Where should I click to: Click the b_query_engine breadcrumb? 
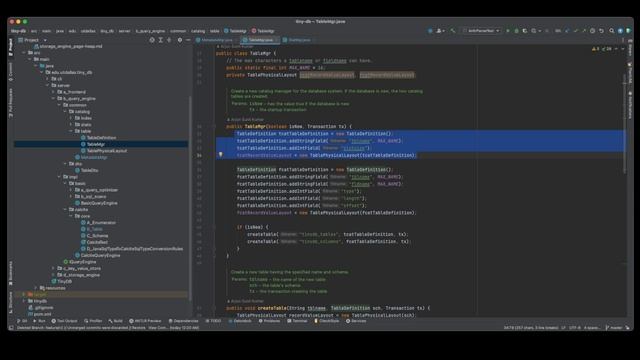click(x=150, y=31)
